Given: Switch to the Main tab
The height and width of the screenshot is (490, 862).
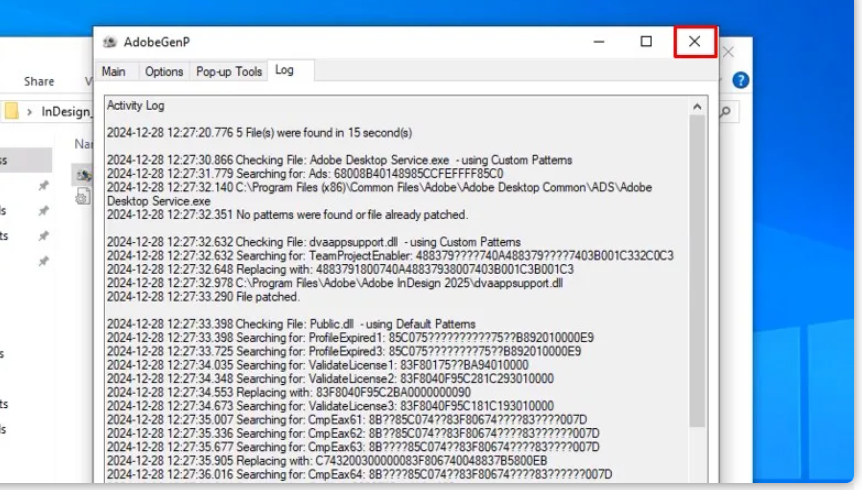Looking at the screenshot, I should click(114, 71).
